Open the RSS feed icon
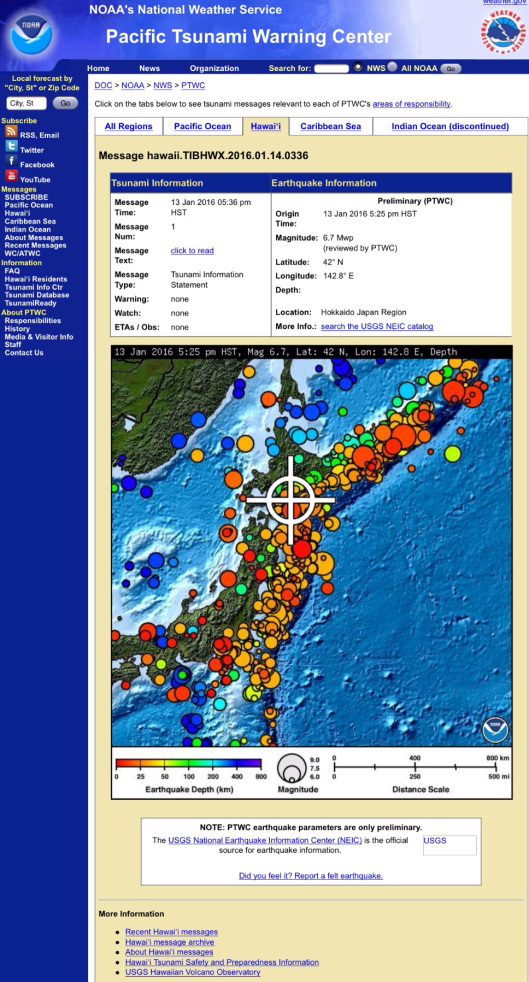Viewport: 529px width, 982px height. click(11, 132)
